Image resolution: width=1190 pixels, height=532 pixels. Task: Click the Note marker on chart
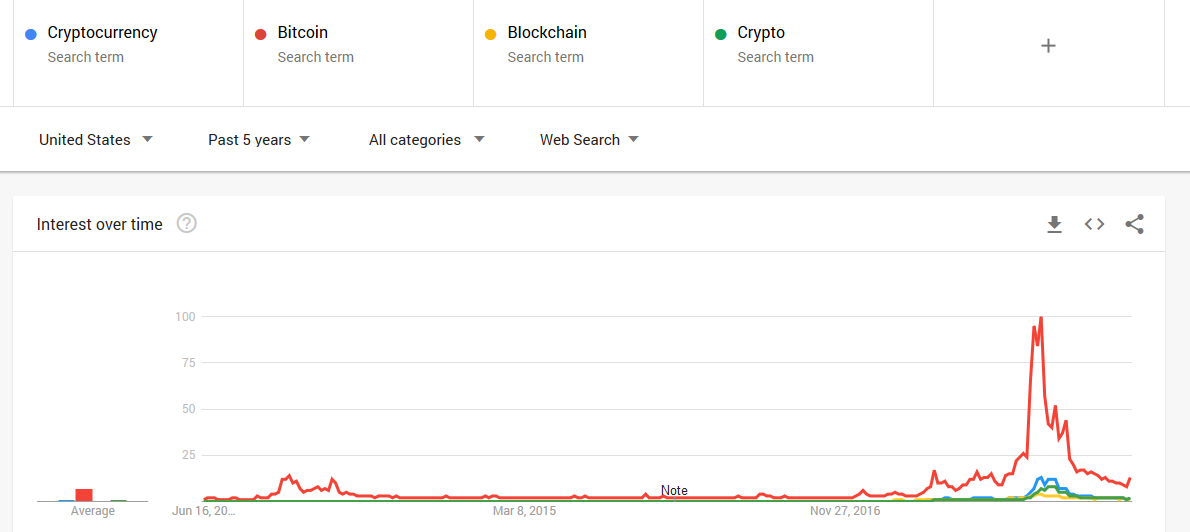[674, 491]
